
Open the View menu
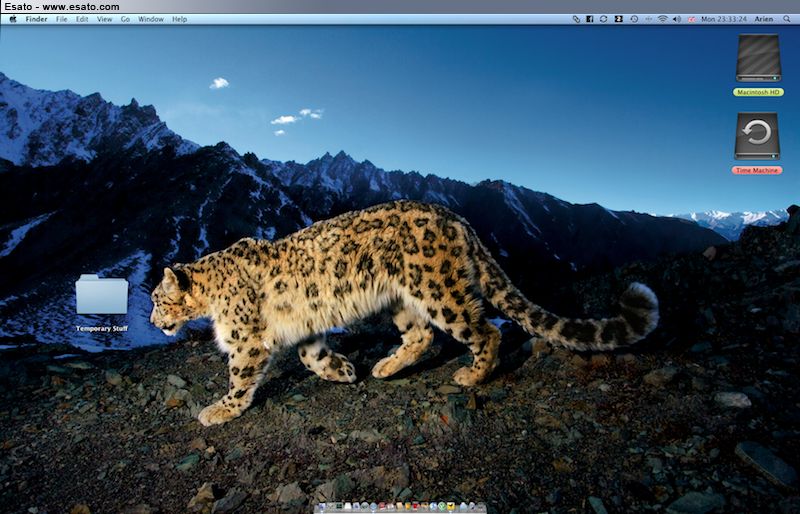[x=105, y=19]
